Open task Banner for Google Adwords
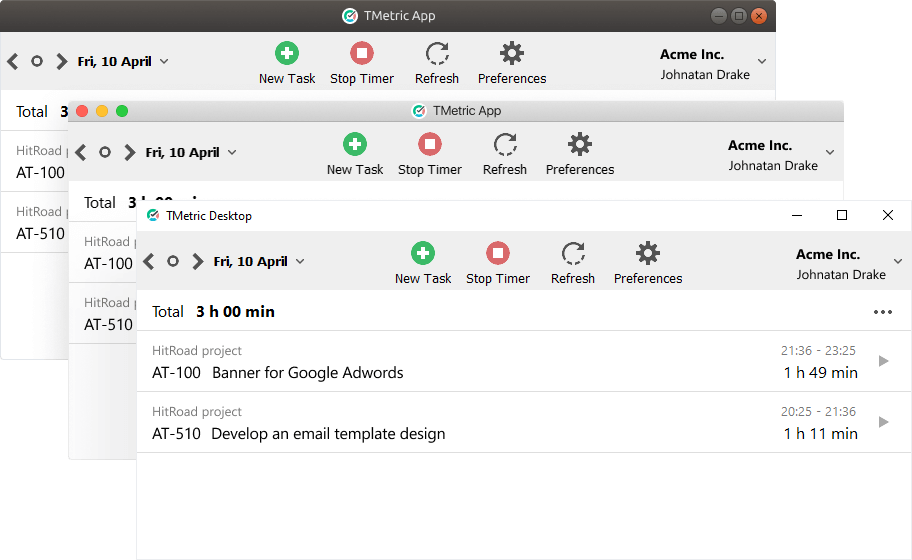The image size is (912, 560). (x=308, y=373)
